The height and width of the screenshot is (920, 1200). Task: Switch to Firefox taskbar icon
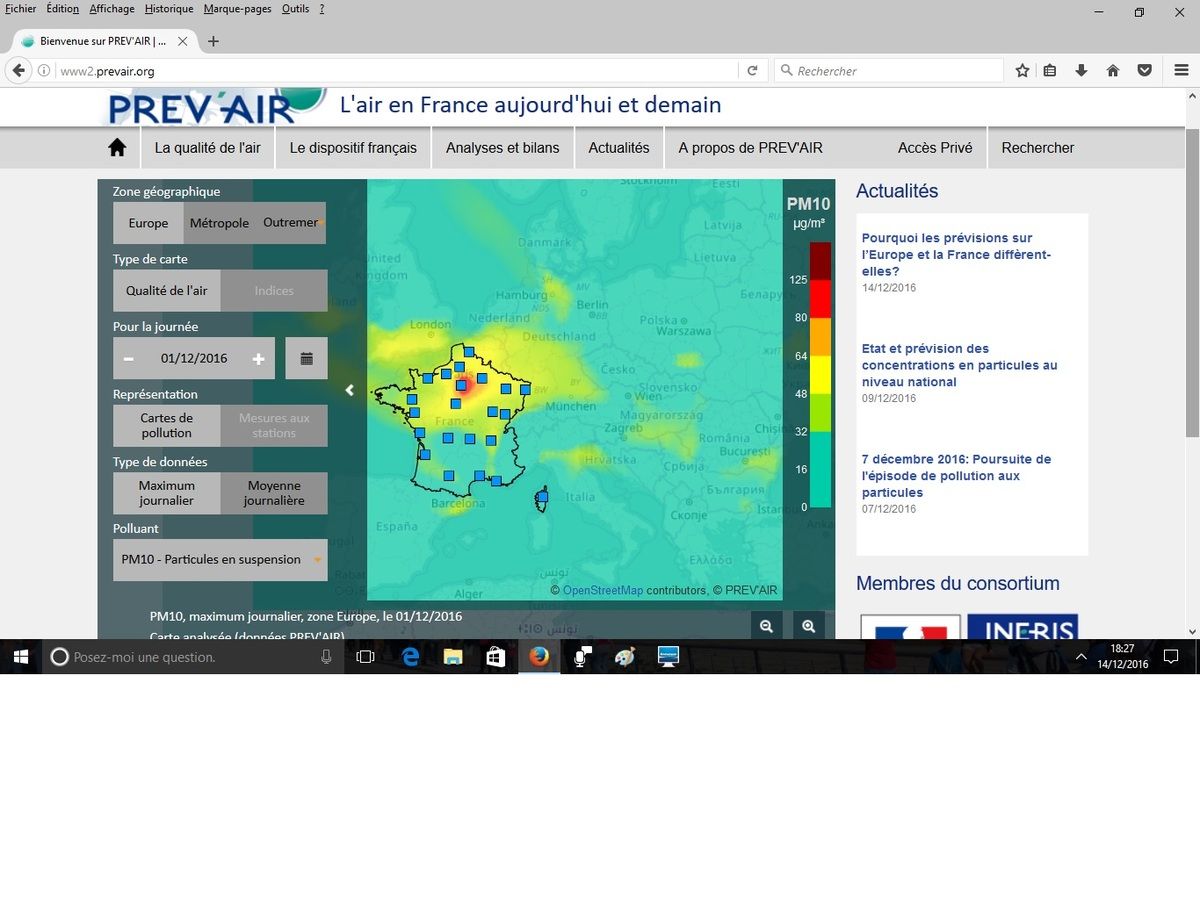(x=539, y=657)
